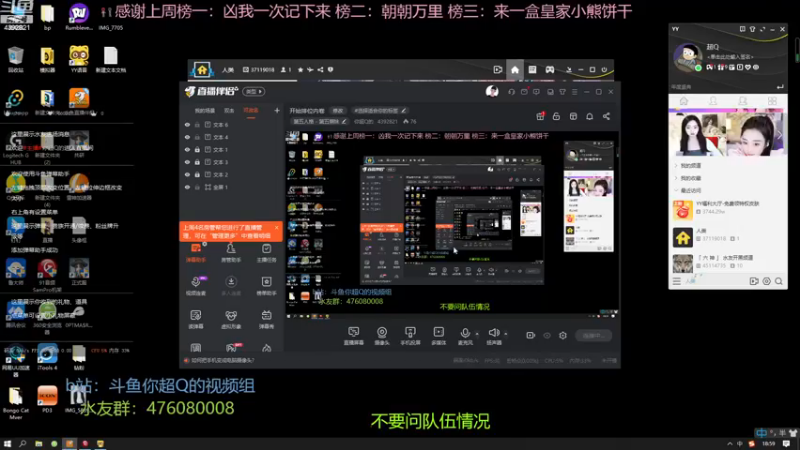Open the 房管助手 room manager assistant

231,253
